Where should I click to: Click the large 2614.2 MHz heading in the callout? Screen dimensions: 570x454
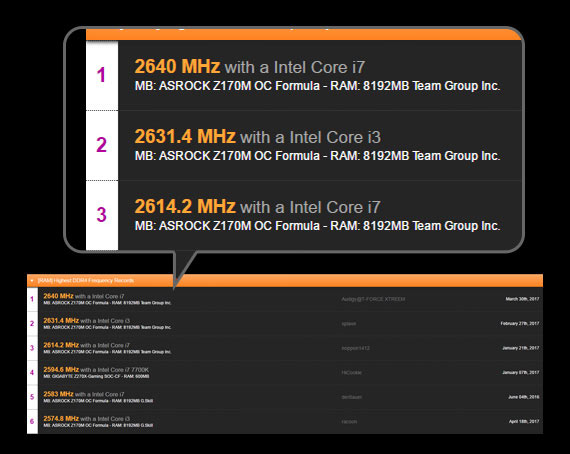click(185, 206)
